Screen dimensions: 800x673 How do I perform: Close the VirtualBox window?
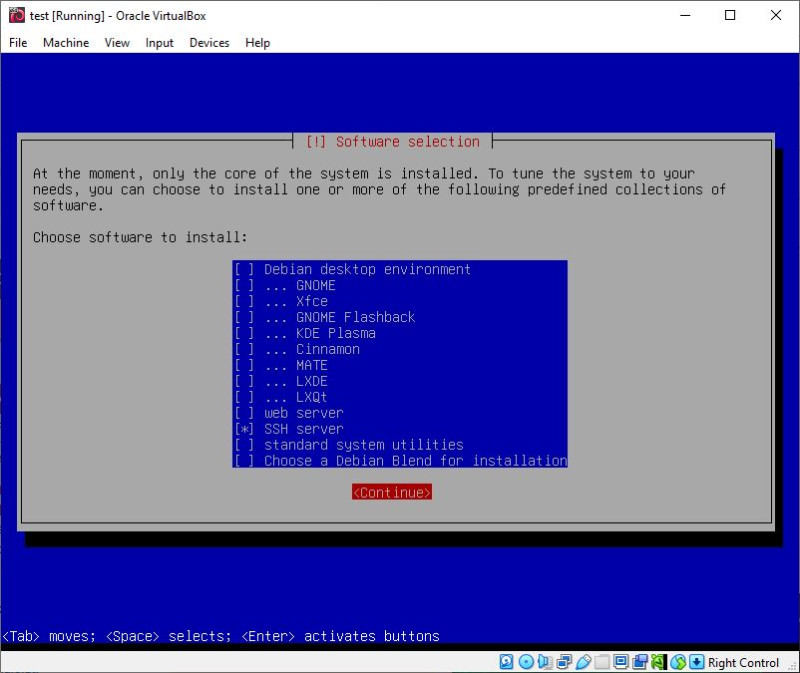[x=776, y=15]
